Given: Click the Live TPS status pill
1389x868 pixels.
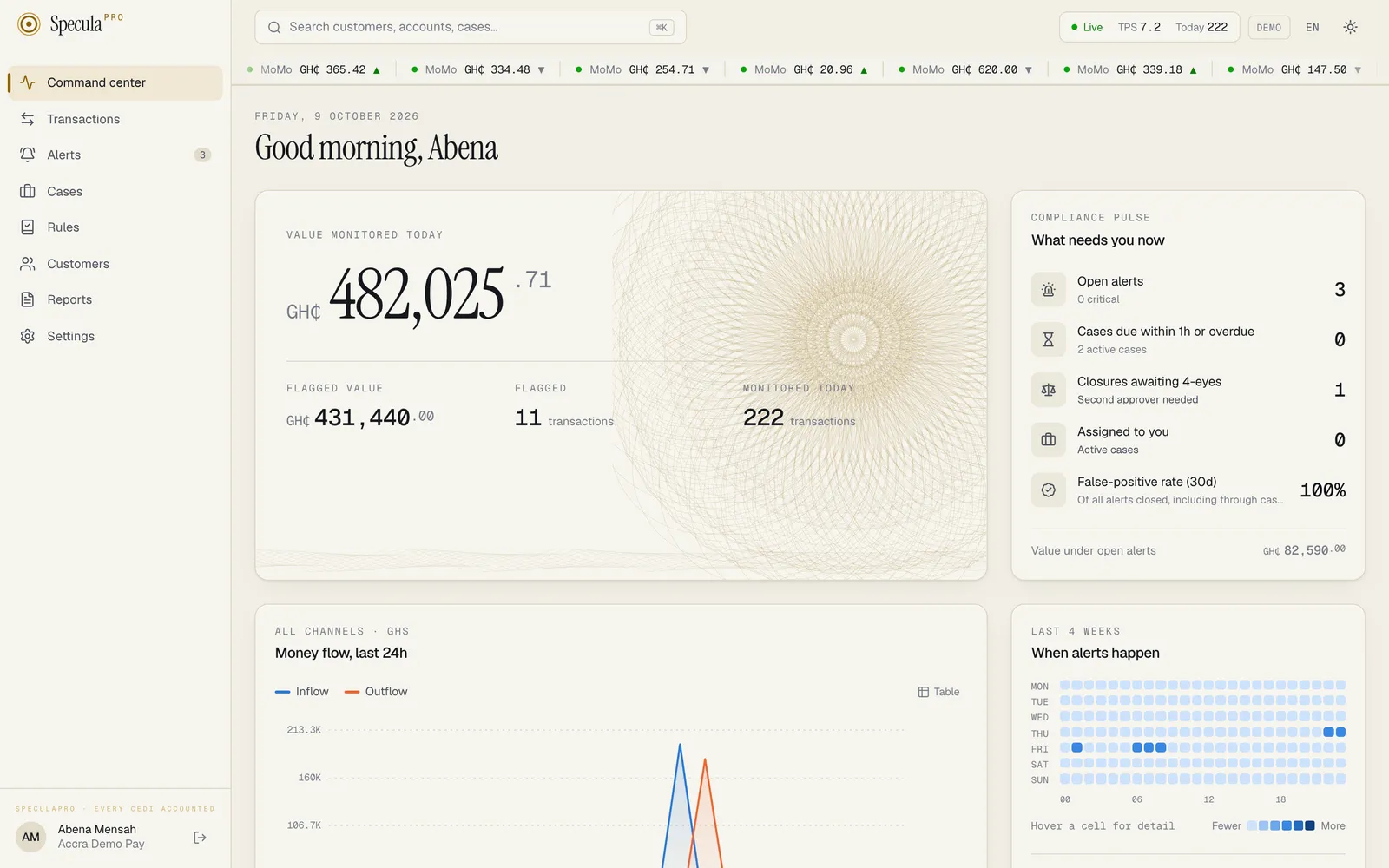Looking at the screenshot, I should pos(1149,27).
